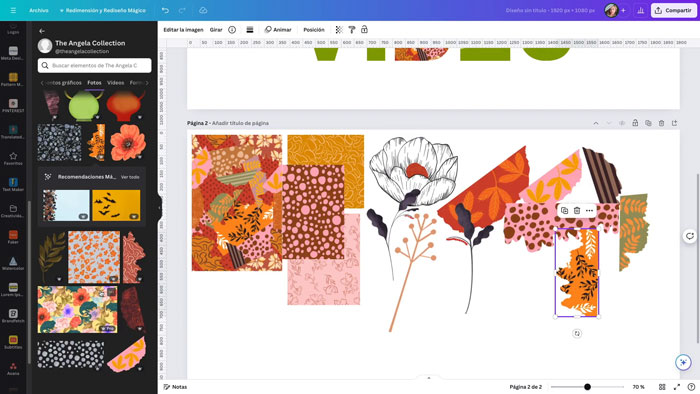Click the Angela Collection search field
700x394 pixels.
pyautogui.click(x=95, y=65)
